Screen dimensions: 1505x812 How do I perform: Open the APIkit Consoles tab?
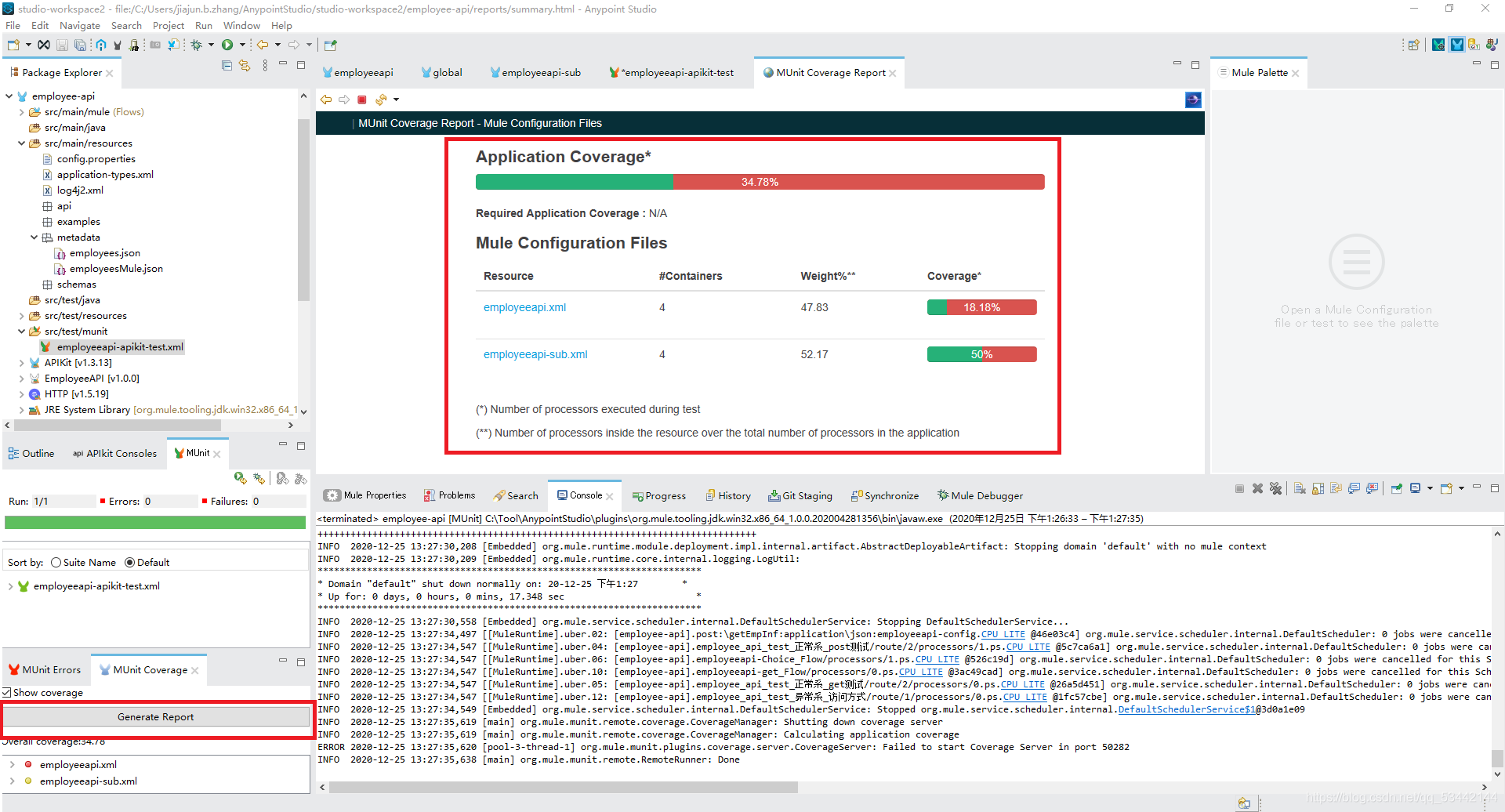pyautogui.click(x=114, y=454)
